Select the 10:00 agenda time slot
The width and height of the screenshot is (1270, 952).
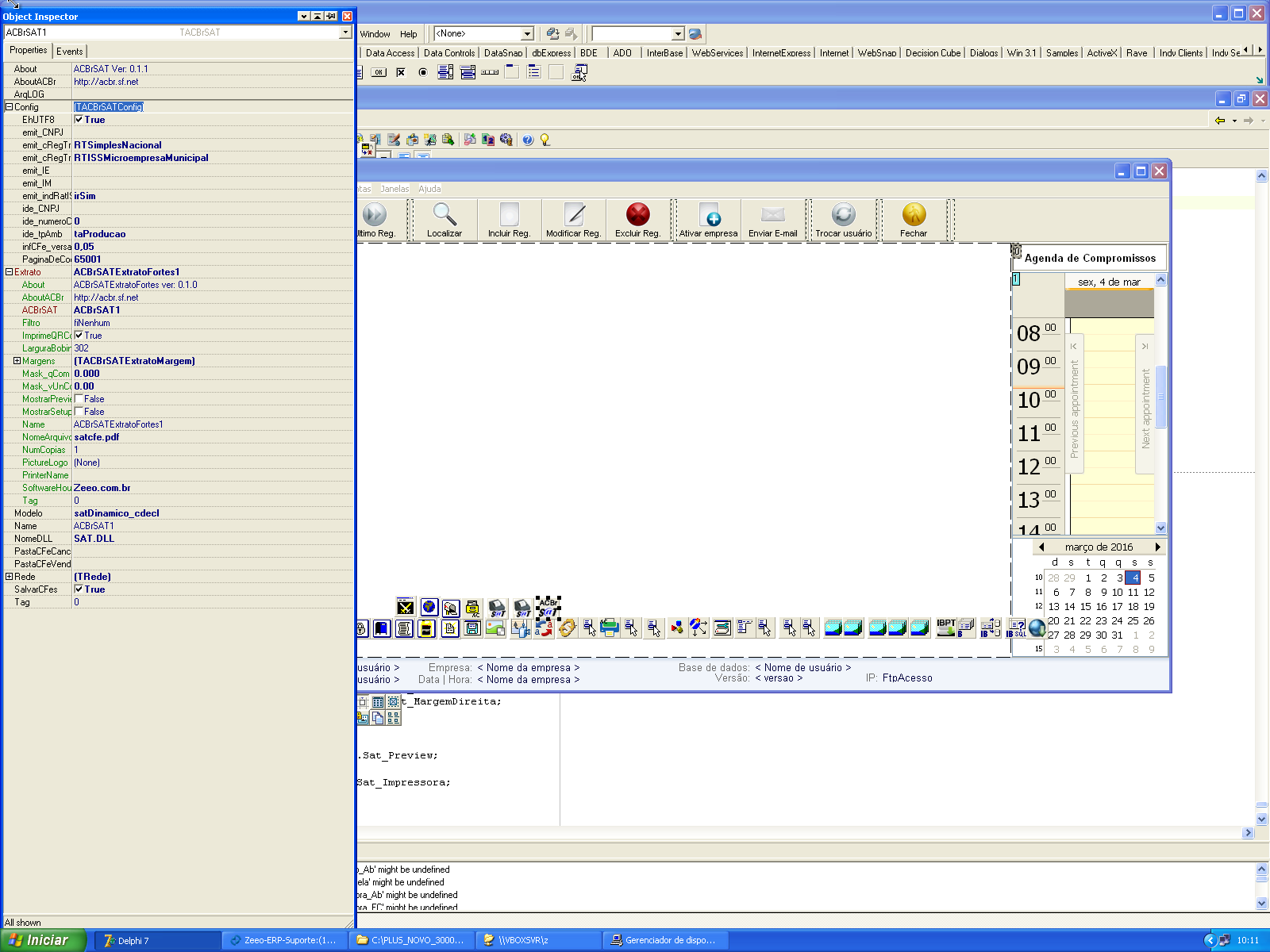(1037, 401)
